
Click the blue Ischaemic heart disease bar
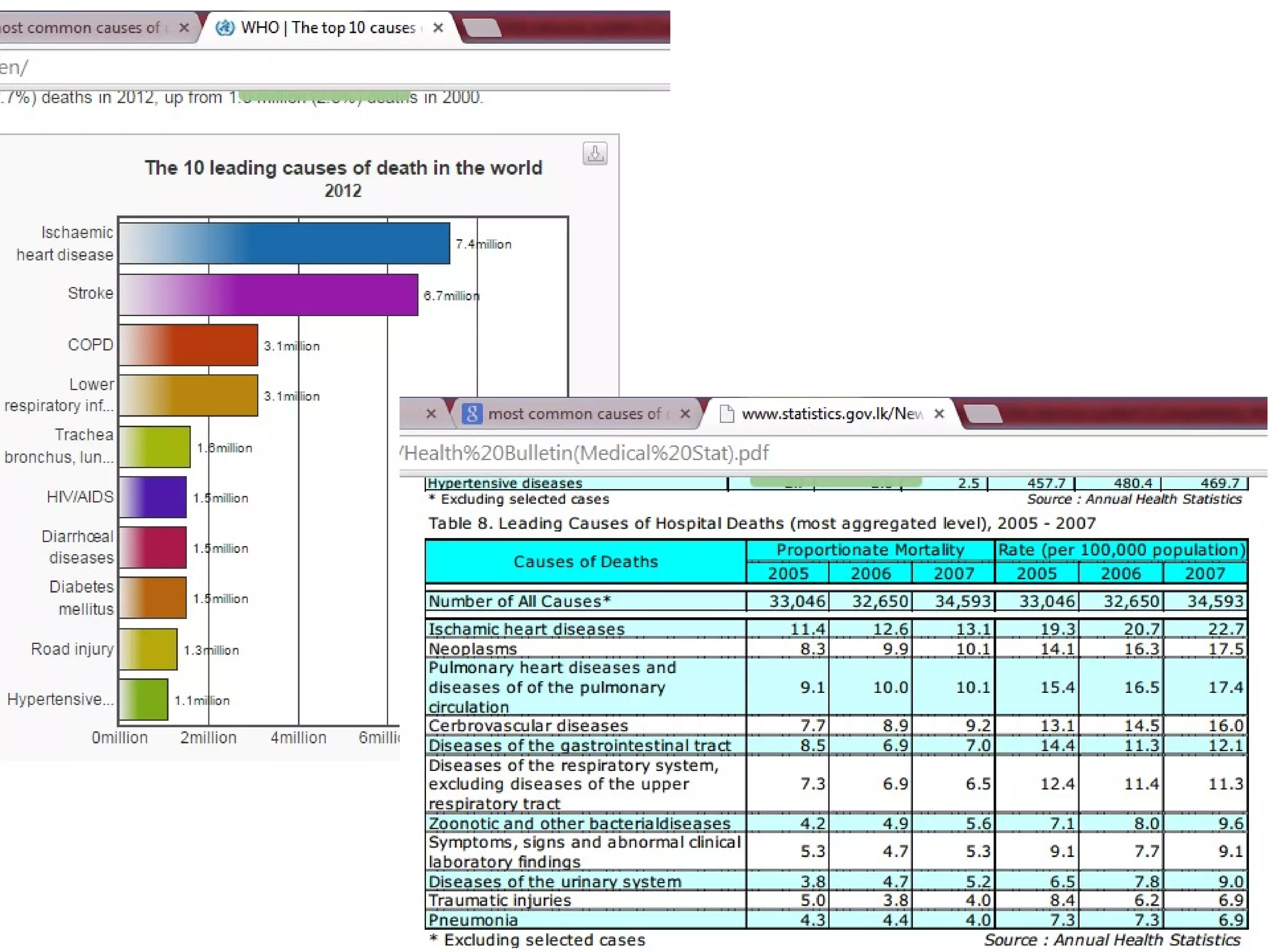click(284, 244)
